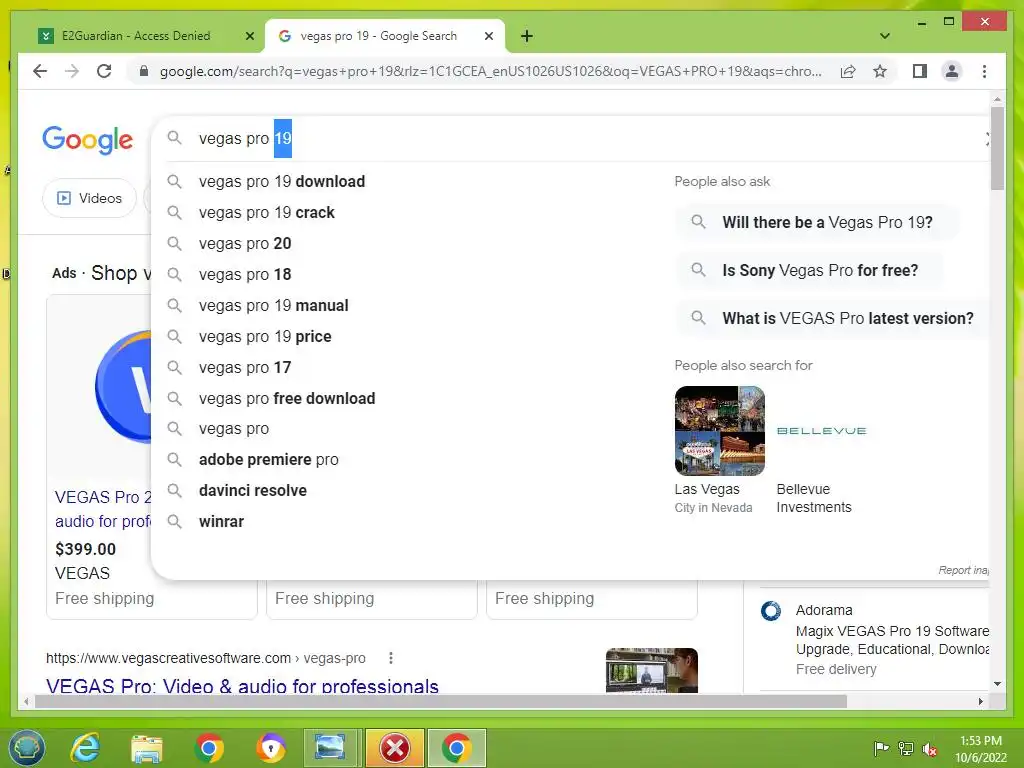Viewport: 1024px width, 768px height.
Task: Select vegas pro 19 - Google Search tab
Action: tap(385, 36)
